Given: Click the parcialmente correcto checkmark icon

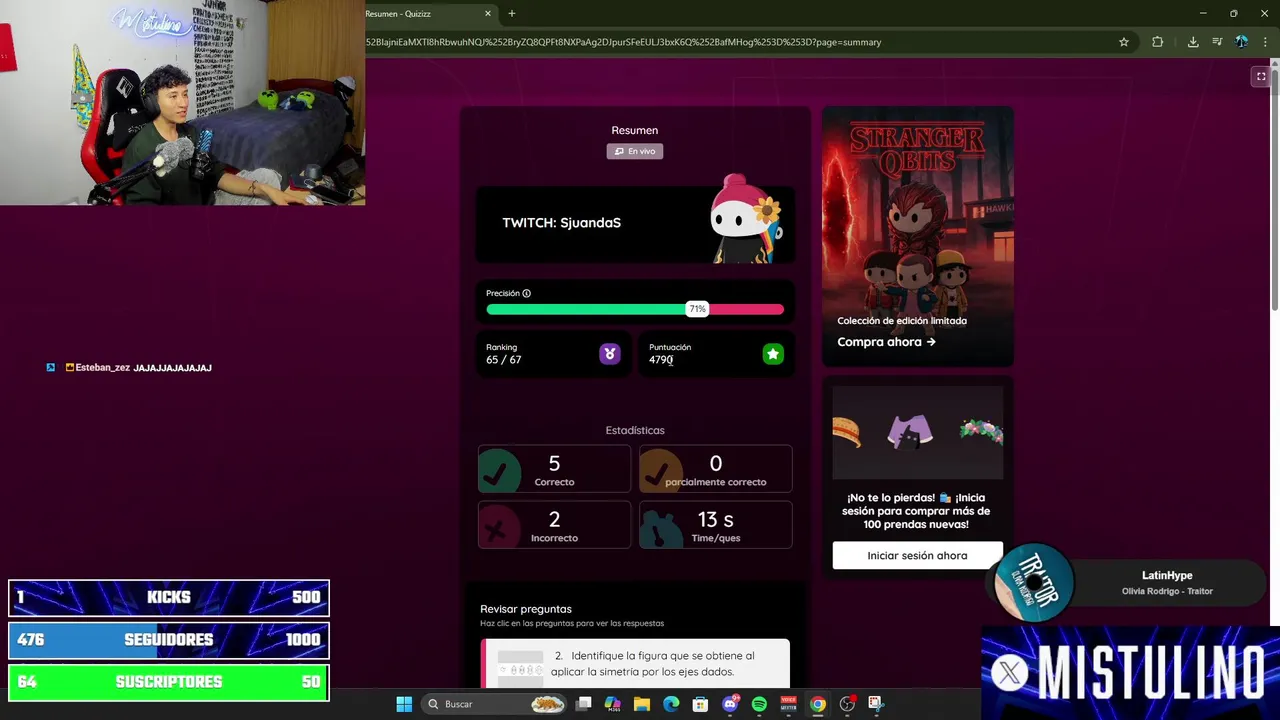Looking at the screenshot, I should tap(660, 470).
